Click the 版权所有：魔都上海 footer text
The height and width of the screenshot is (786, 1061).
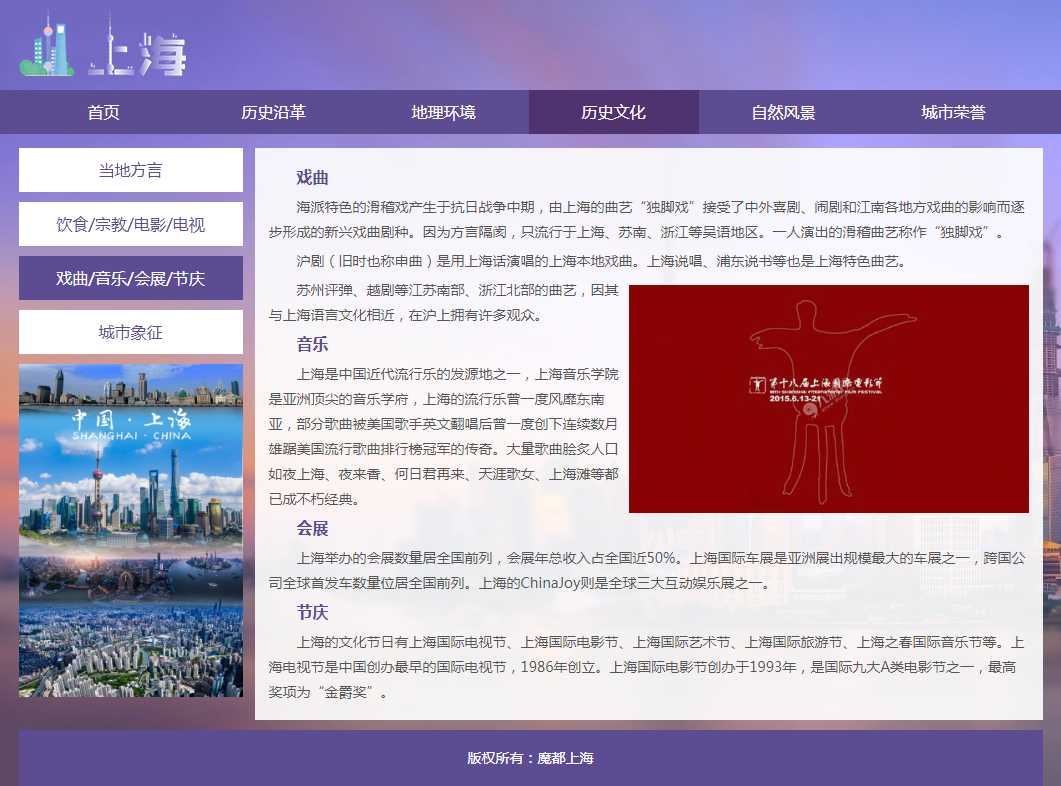click(x=530, y=758)
